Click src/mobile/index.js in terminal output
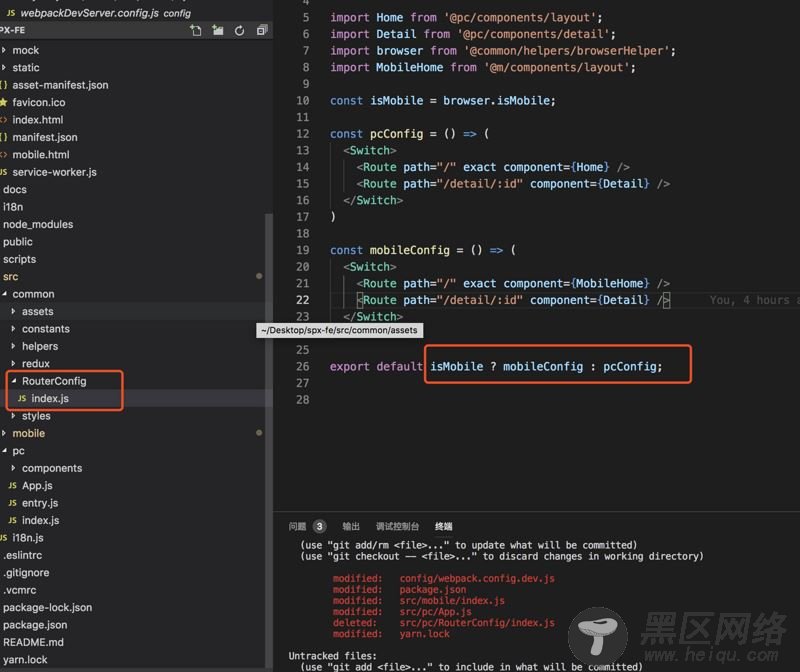This screenshot has width=800, height=672. [452, 601]
